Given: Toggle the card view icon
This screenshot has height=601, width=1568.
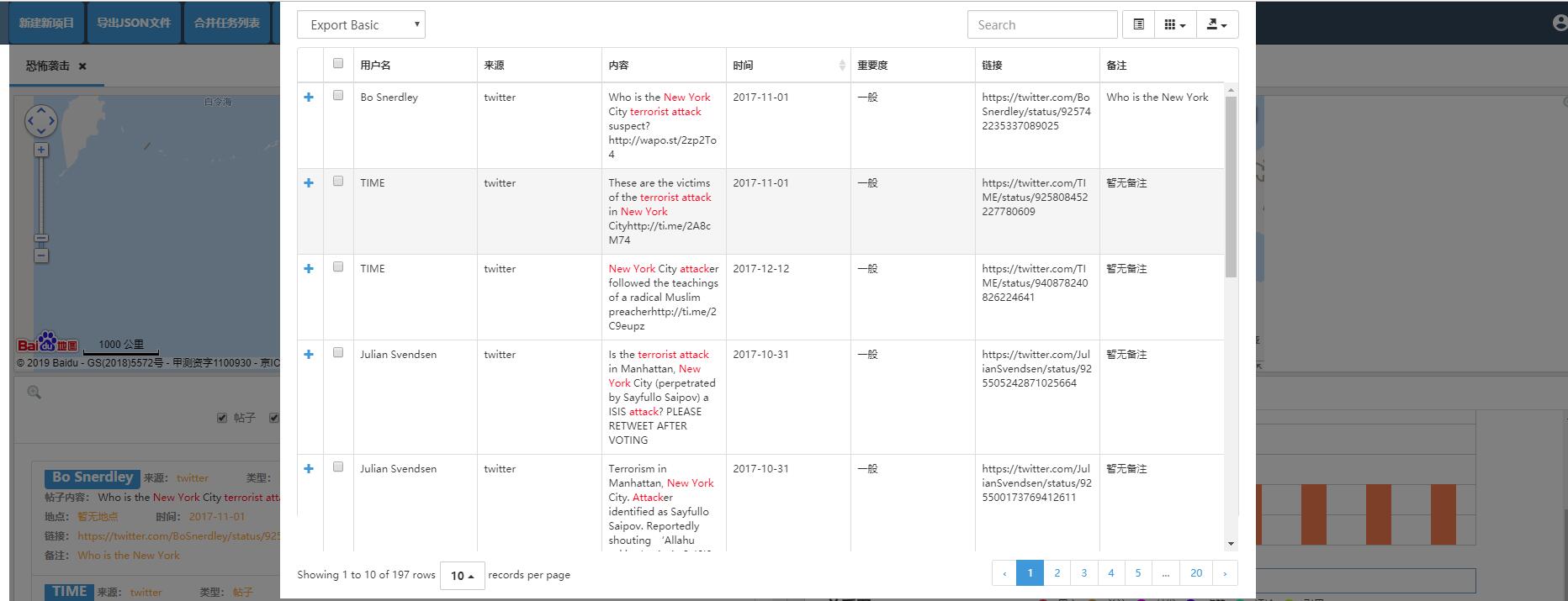Looking at the screenshot, I should coord(1138,24).
